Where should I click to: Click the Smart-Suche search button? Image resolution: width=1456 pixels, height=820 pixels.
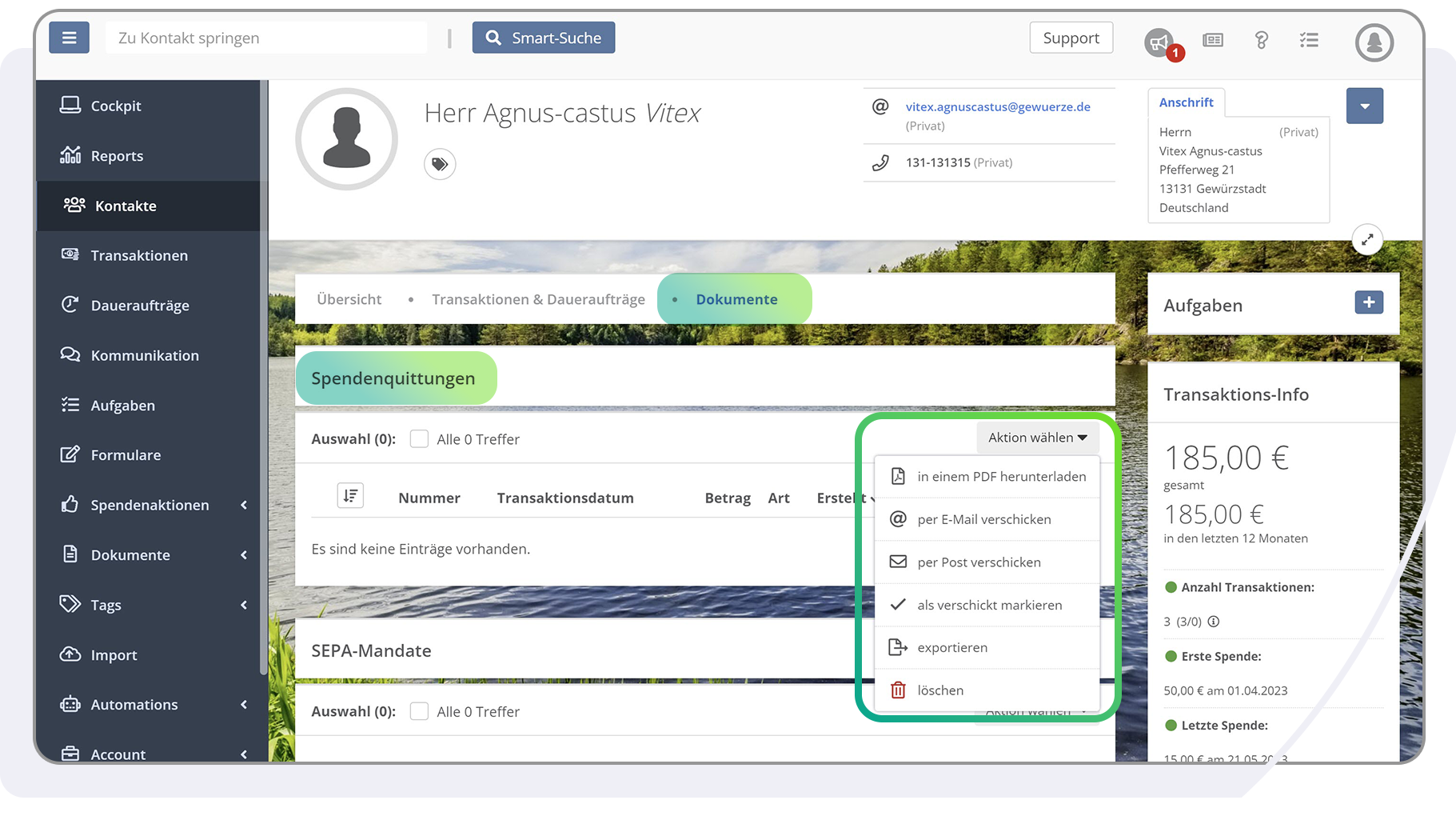[544, 38]
